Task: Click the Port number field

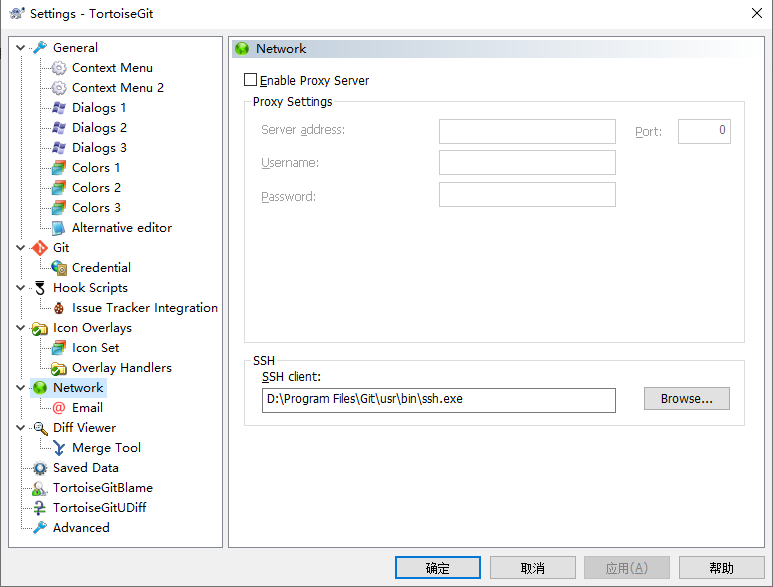Action: click(x=704, y=131)
